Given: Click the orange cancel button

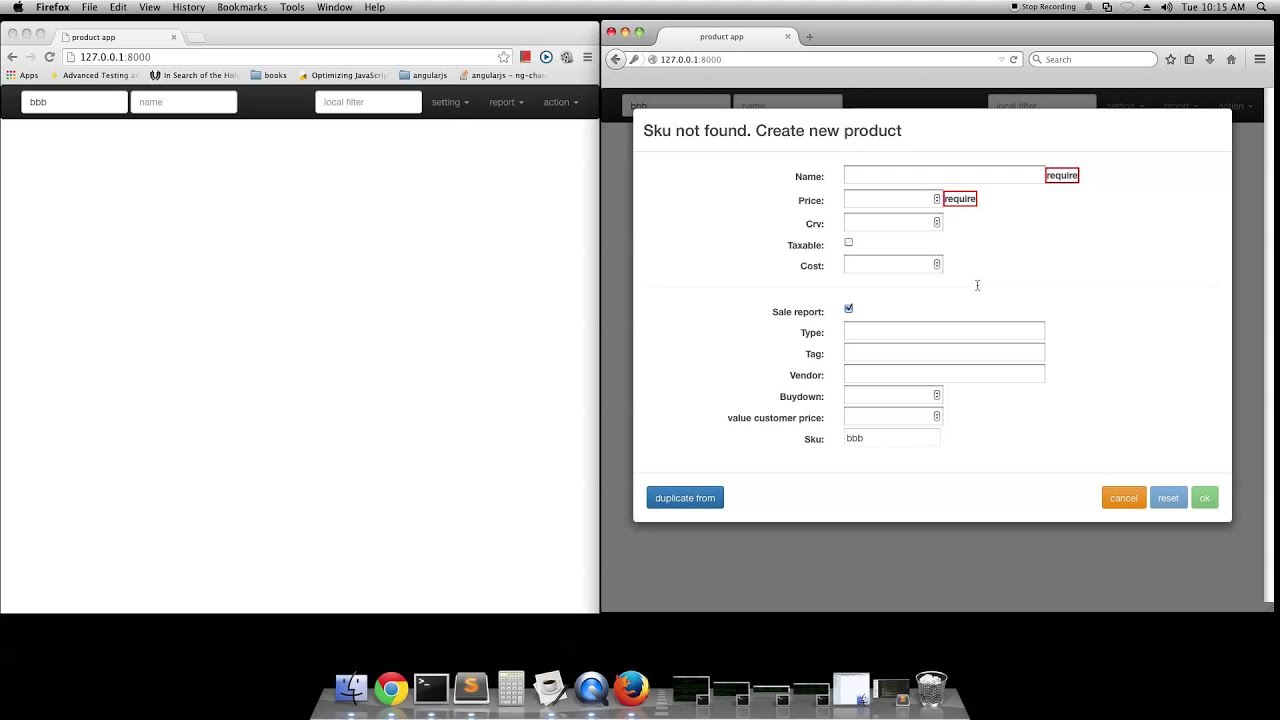Looking at the screenshot, I should click(x=1124, y=498).
